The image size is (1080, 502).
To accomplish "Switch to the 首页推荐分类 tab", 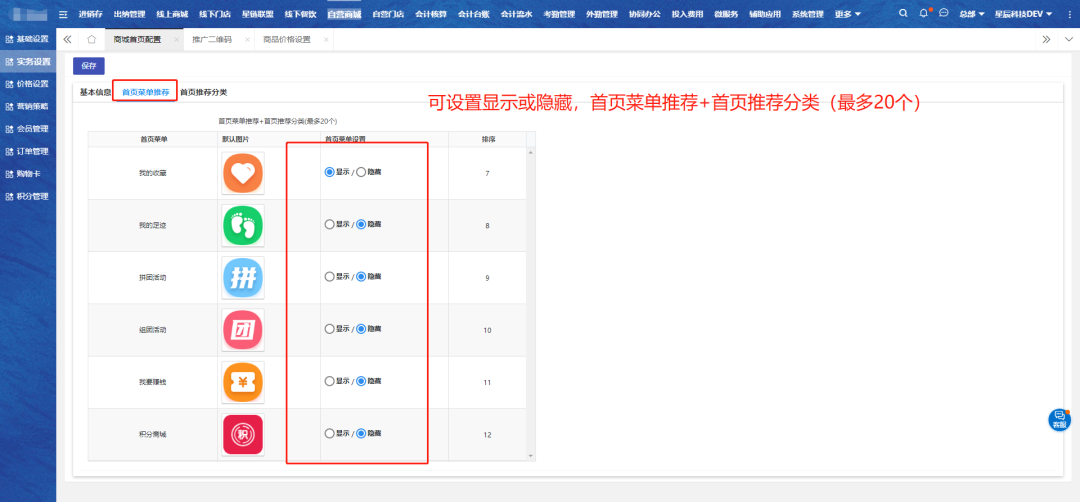I will pos(203,92).
